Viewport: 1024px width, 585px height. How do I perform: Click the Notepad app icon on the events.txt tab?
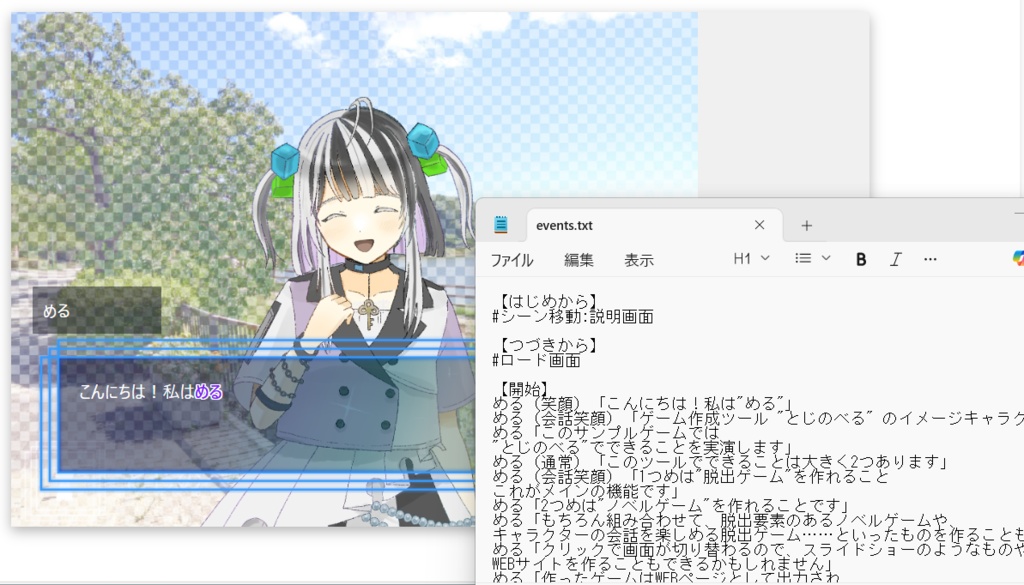(x=500, y=224)
